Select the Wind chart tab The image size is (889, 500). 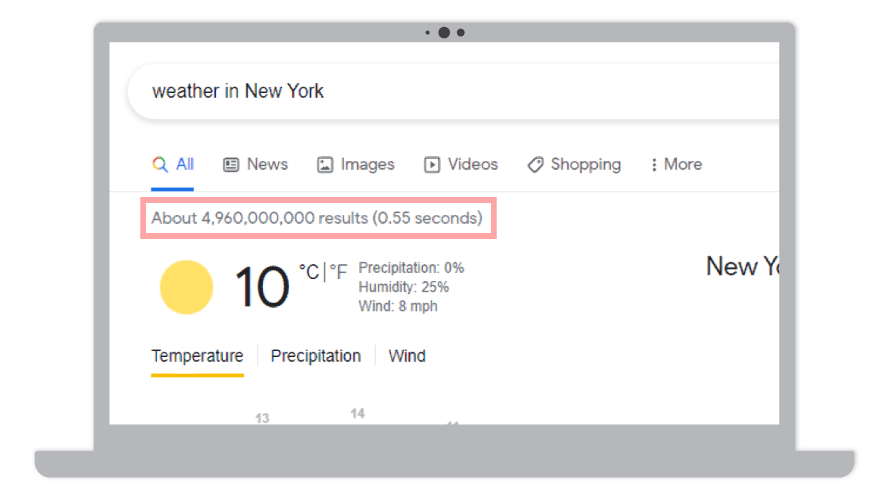[x=407, y=356]
